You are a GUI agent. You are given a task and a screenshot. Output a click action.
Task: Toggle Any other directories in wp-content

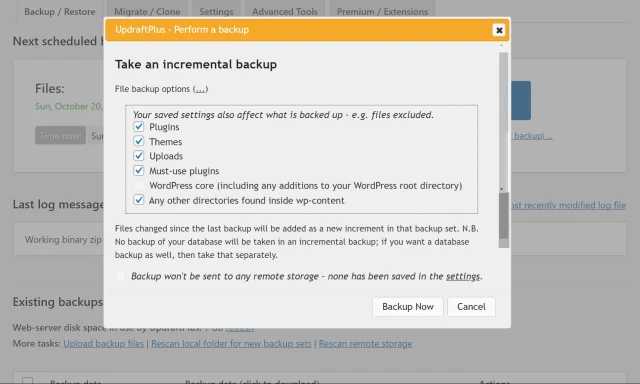click(x=139, y=200)
